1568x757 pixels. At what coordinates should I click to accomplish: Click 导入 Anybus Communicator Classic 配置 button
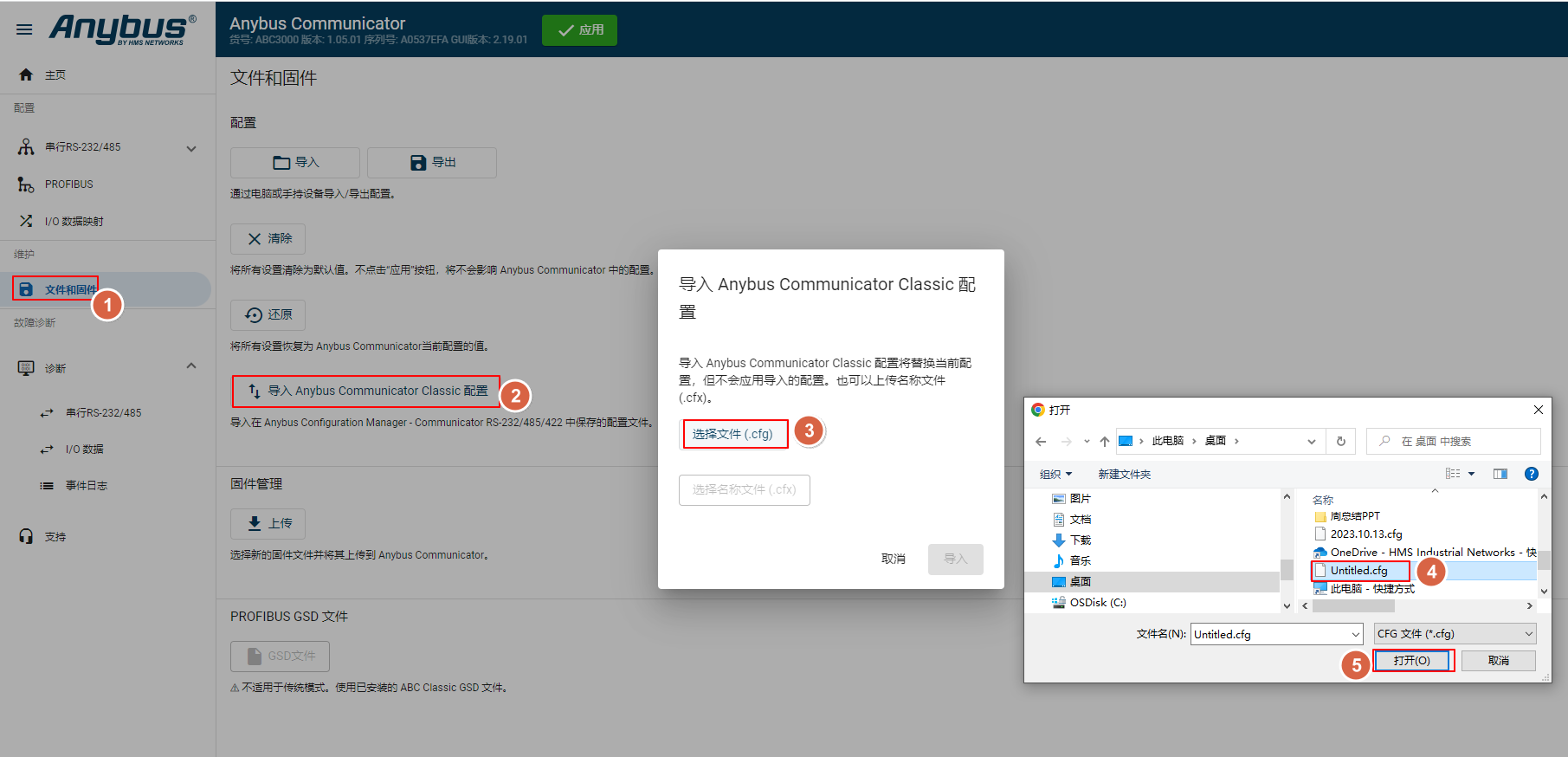click(366, 391)
